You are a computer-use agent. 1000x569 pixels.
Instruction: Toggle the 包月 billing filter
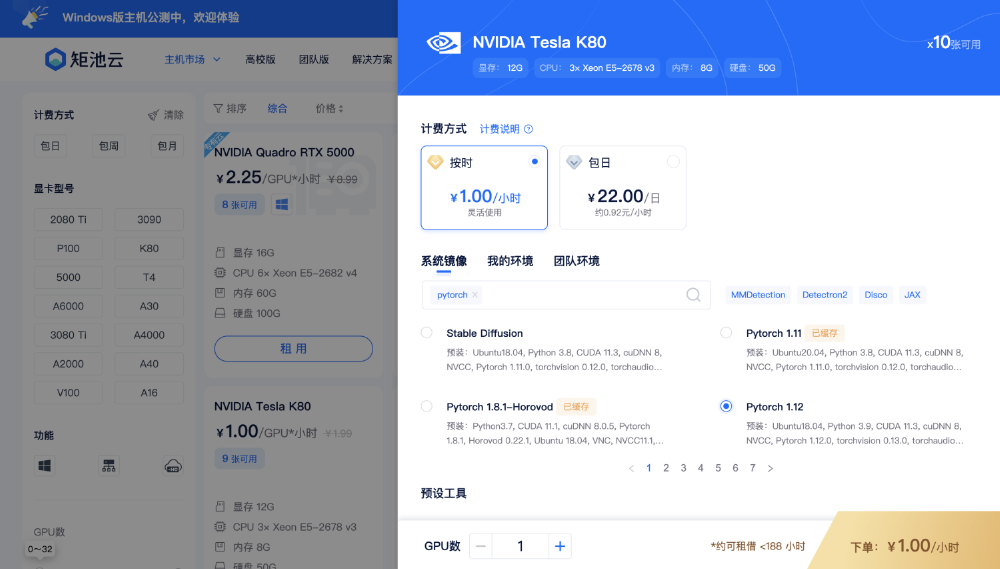click(x=167, y=145)
